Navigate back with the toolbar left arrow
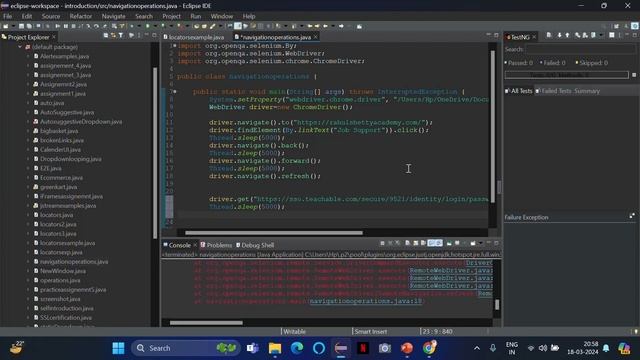This screenshot has height=360, width=640. [x=326, y=26]
